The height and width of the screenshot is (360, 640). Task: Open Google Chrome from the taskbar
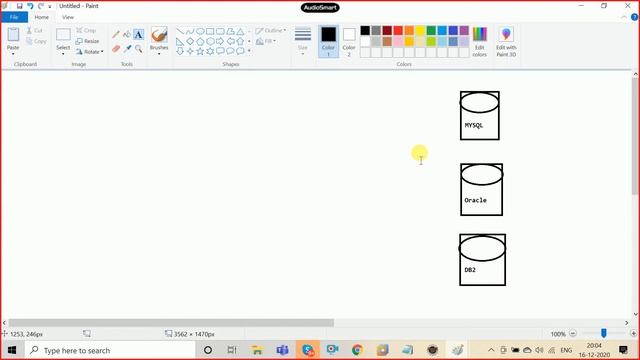[357, 350]
